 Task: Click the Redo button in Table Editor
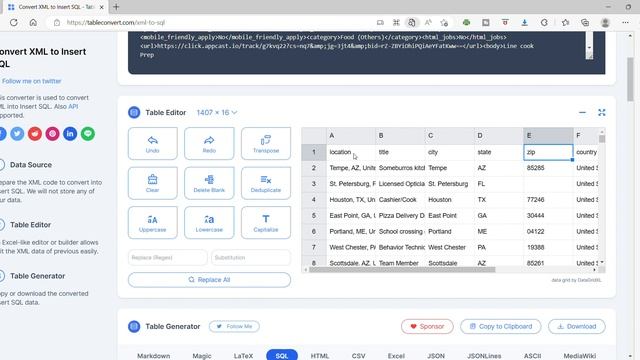click(209, 143)
